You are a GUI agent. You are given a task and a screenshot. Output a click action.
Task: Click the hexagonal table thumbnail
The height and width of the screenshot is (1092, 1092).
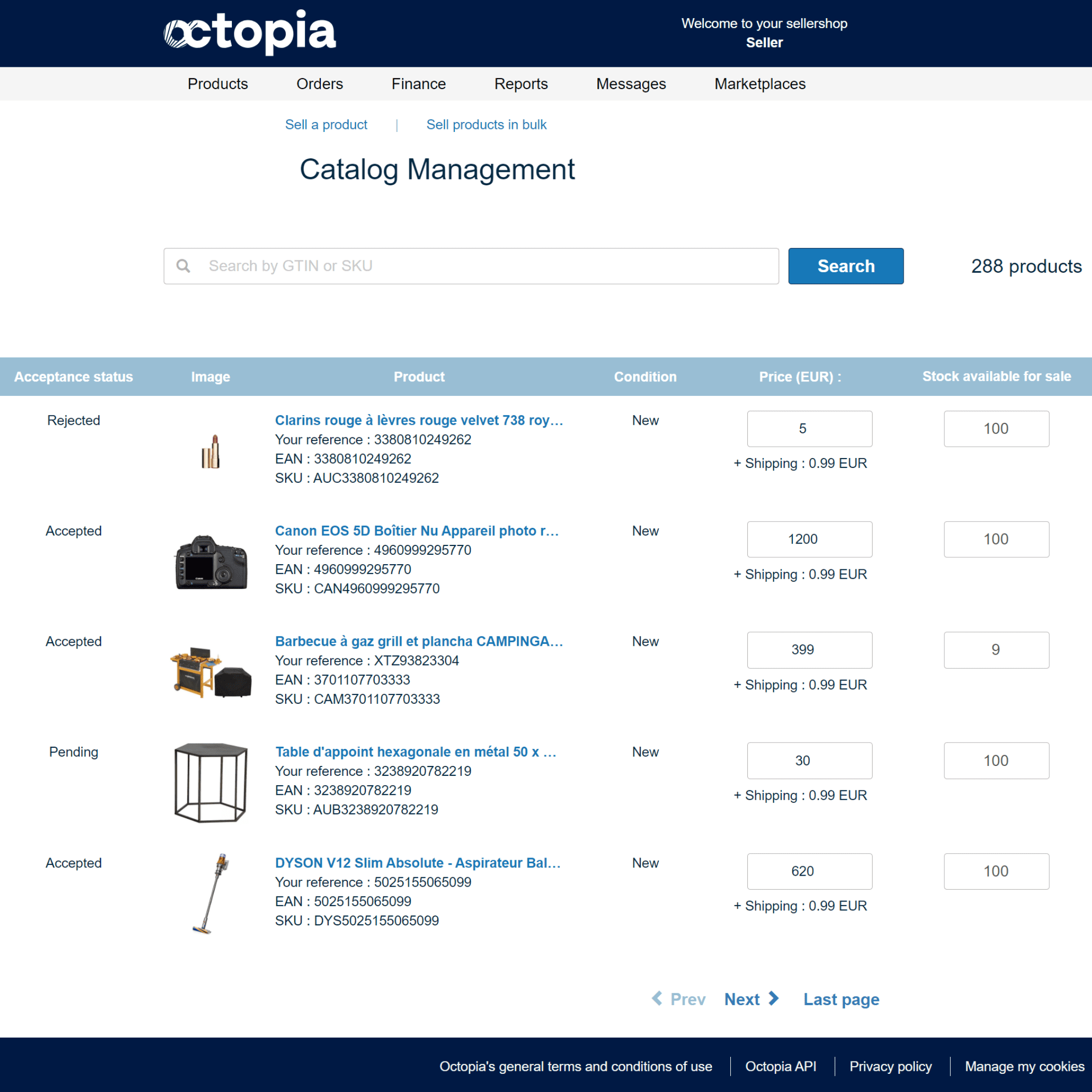[x=211, y=783]
